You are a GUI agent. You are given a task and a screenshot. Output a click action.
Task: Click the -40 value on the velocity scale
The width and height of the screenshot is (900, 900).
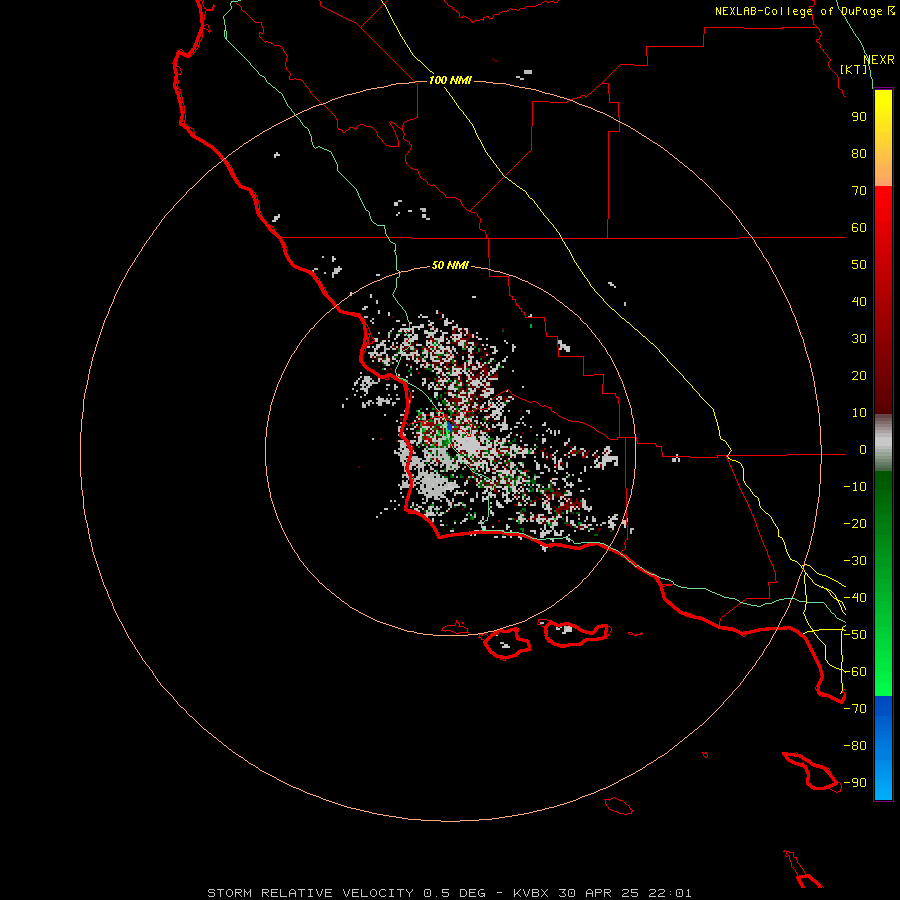[x=855, y=598]
